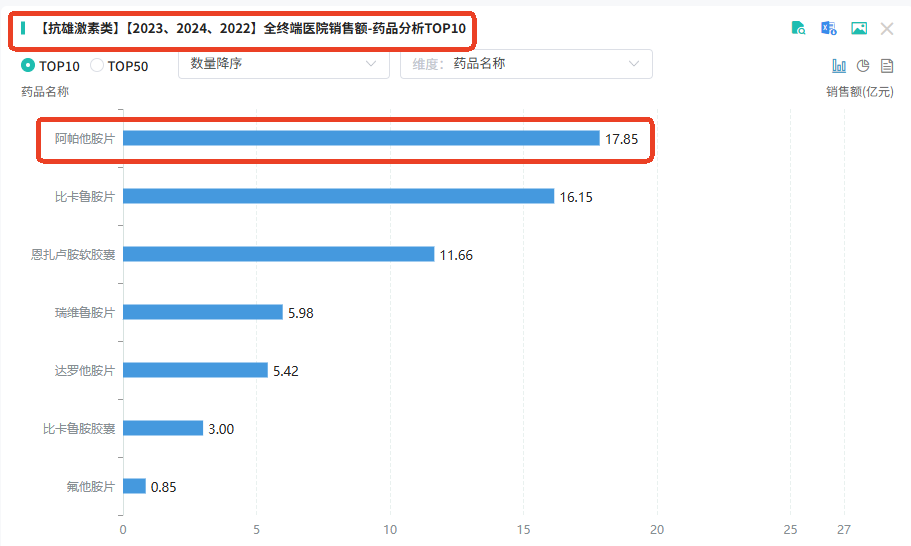Click the 达罗他胺片 label
This screenshot has width=911, height=546.
(85, 371)
